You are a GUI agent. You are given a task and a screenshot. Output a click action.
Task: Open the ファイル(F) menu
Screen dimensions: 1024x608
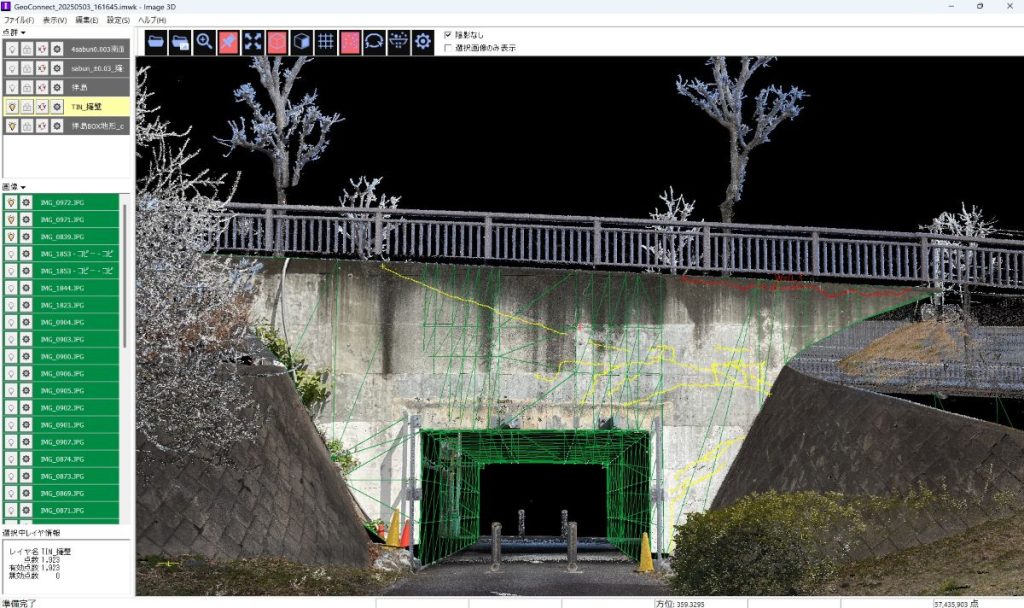click(18, 20)
